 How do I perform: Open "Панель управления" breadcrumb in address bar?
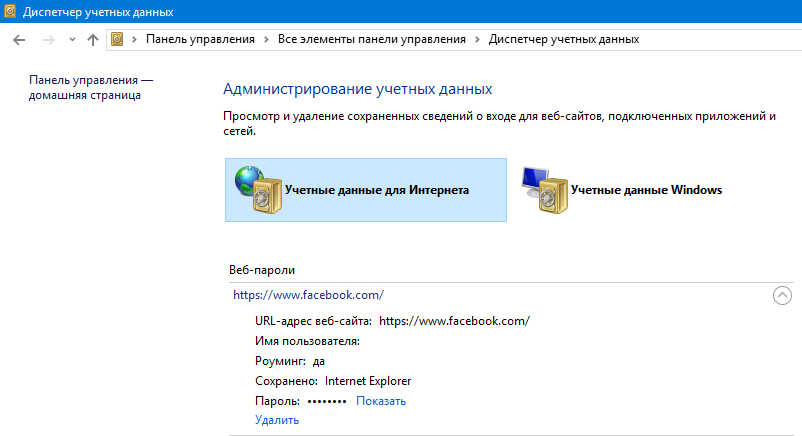[199, 40]
